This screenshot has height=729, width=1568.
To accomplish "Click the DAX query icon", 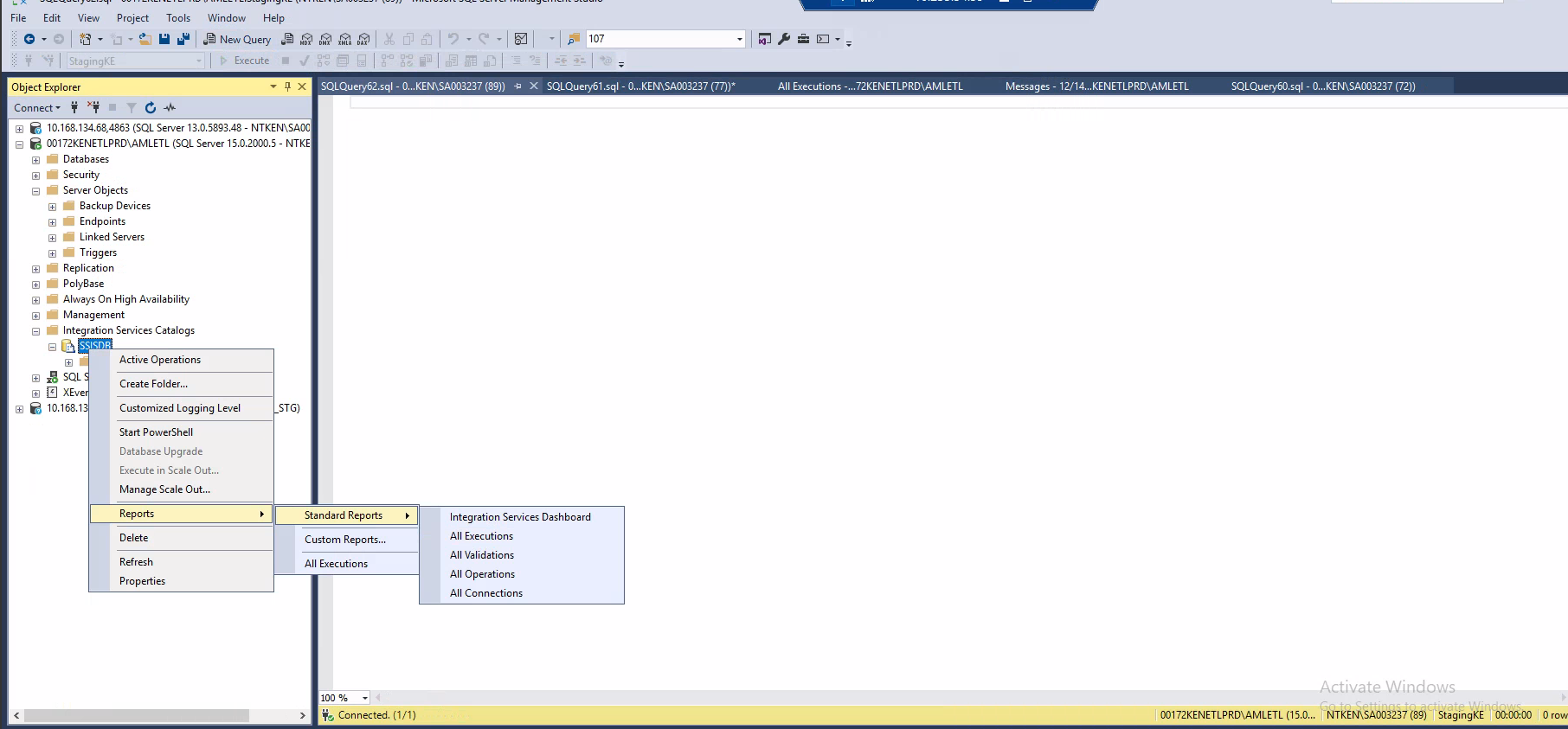I will pos(363,39).
